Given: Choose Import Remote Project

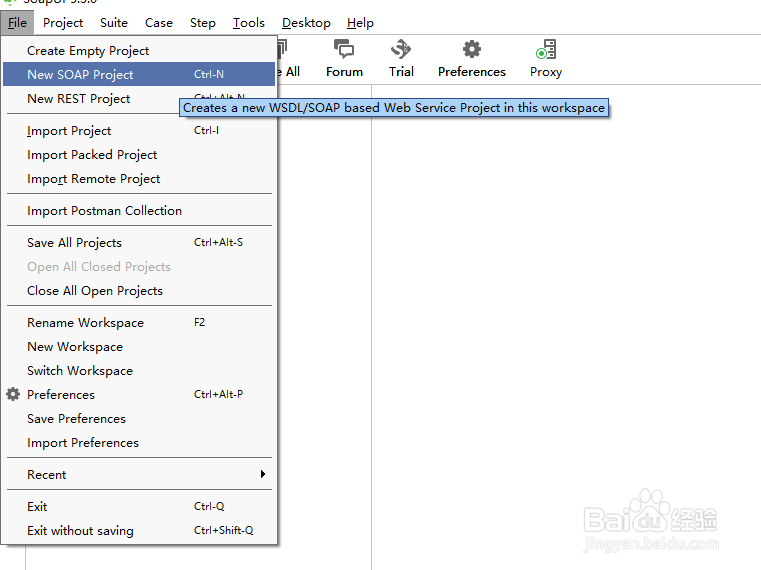Looking at the screenshot, I should (139, 179).
